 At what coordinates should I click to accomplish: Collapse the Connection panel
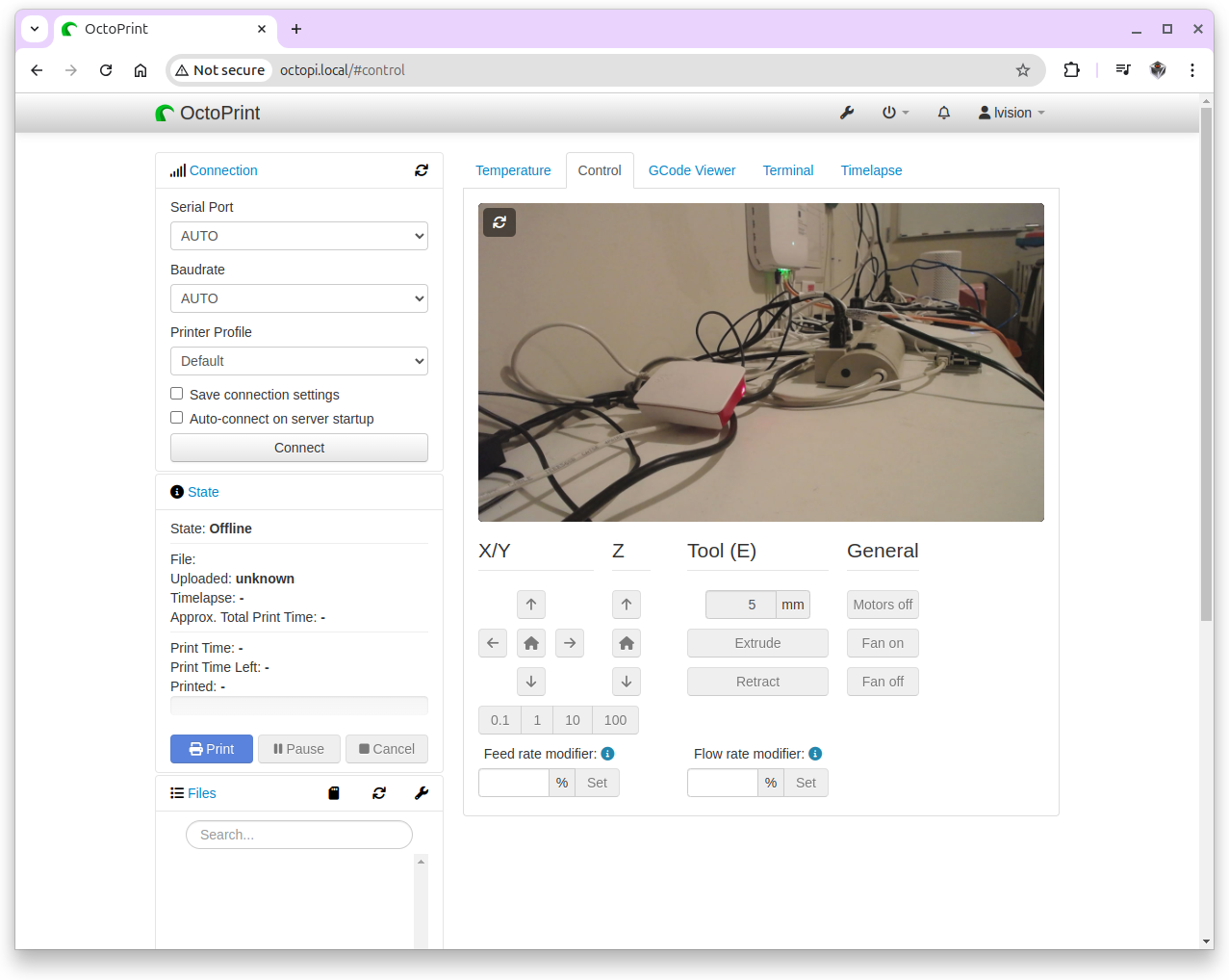223,170
